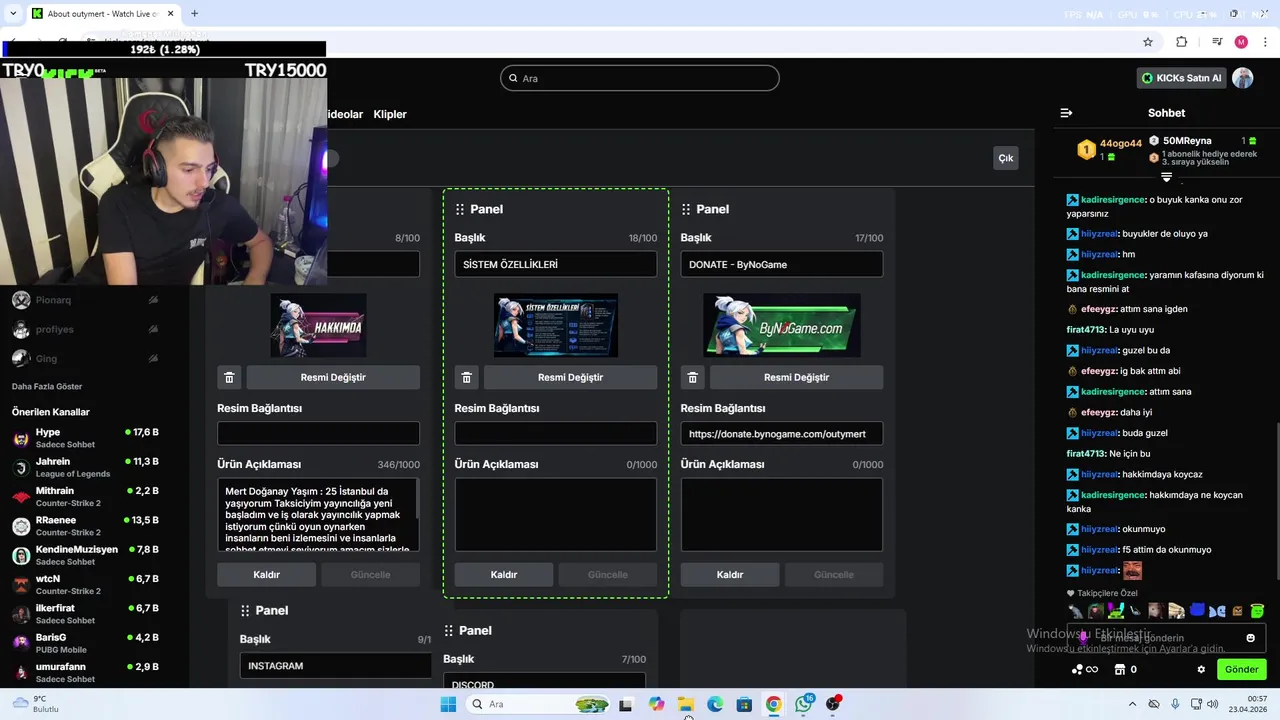Click drag handle of DONATE panel
The width and height of the screenshot is (1280, 720).
click(686, 209)
